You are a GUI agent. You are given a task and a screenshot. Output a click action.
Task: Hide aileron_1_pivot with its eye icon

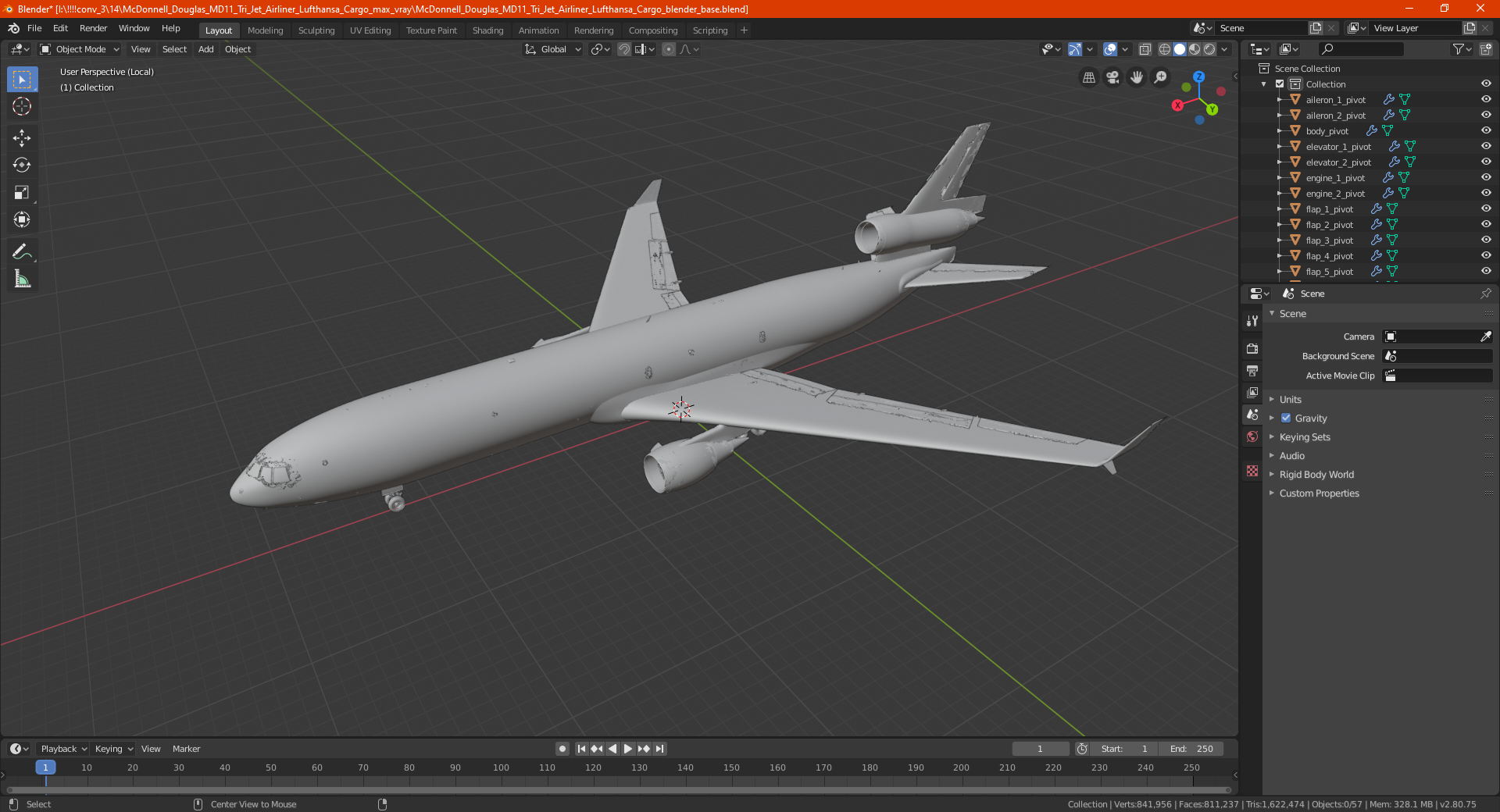click(x=1486, y=100)
